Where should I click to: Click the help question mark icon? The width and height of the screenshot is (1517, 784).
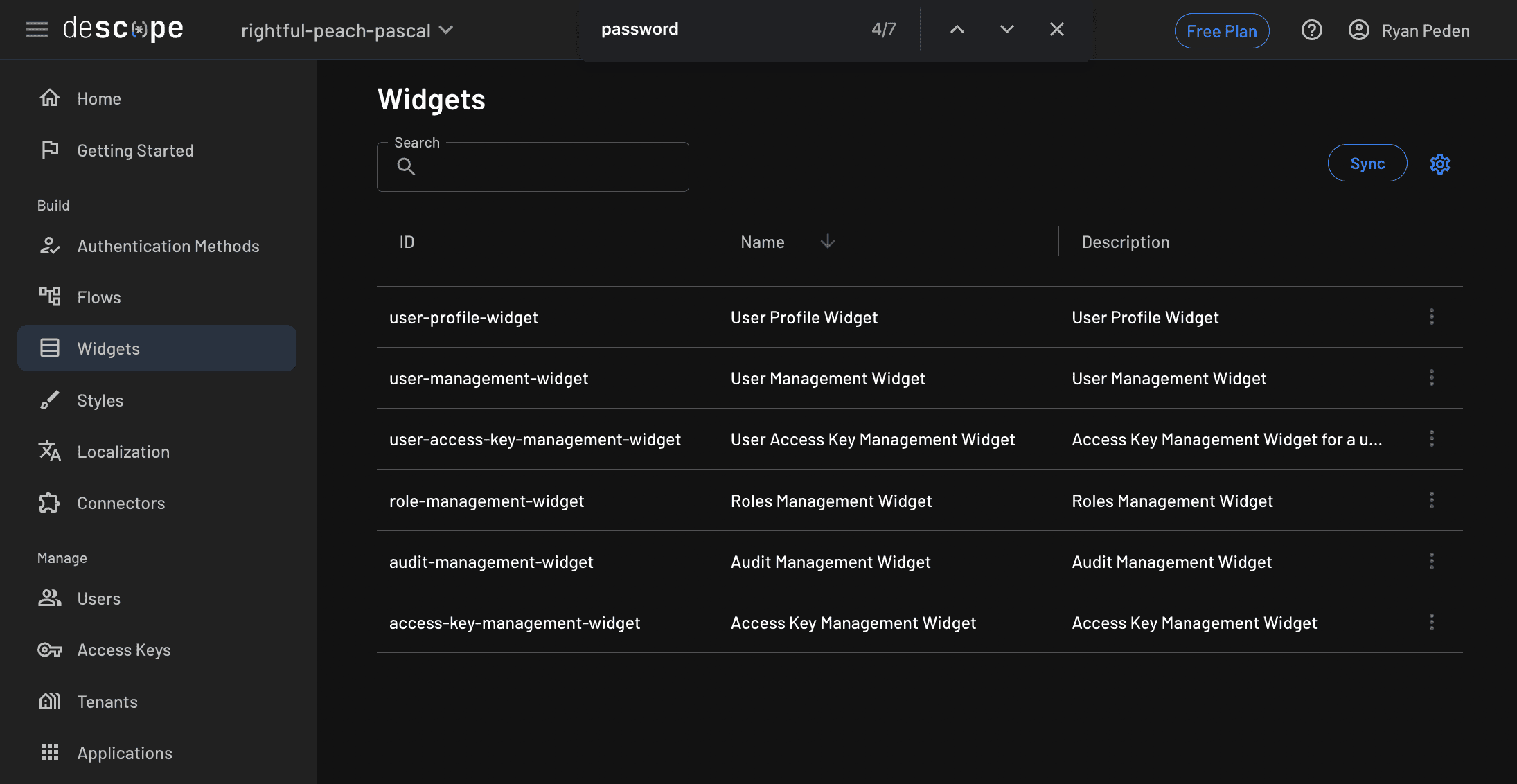point(1312,30)
